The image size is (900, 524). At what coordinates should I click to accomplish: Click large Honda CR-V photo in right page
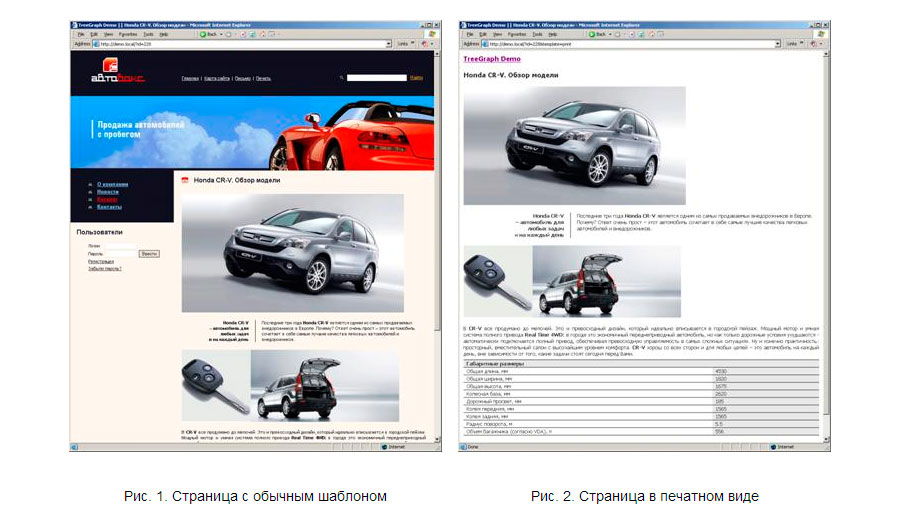tap(575, 146)
